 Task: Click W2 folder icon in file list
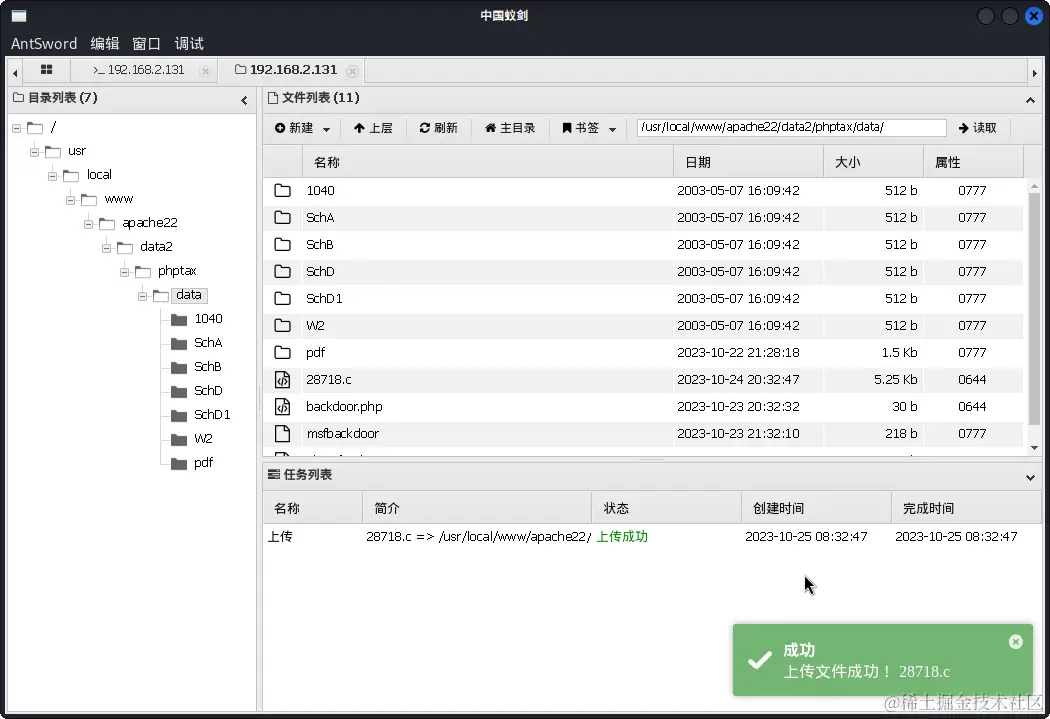(x=283, y=325)
